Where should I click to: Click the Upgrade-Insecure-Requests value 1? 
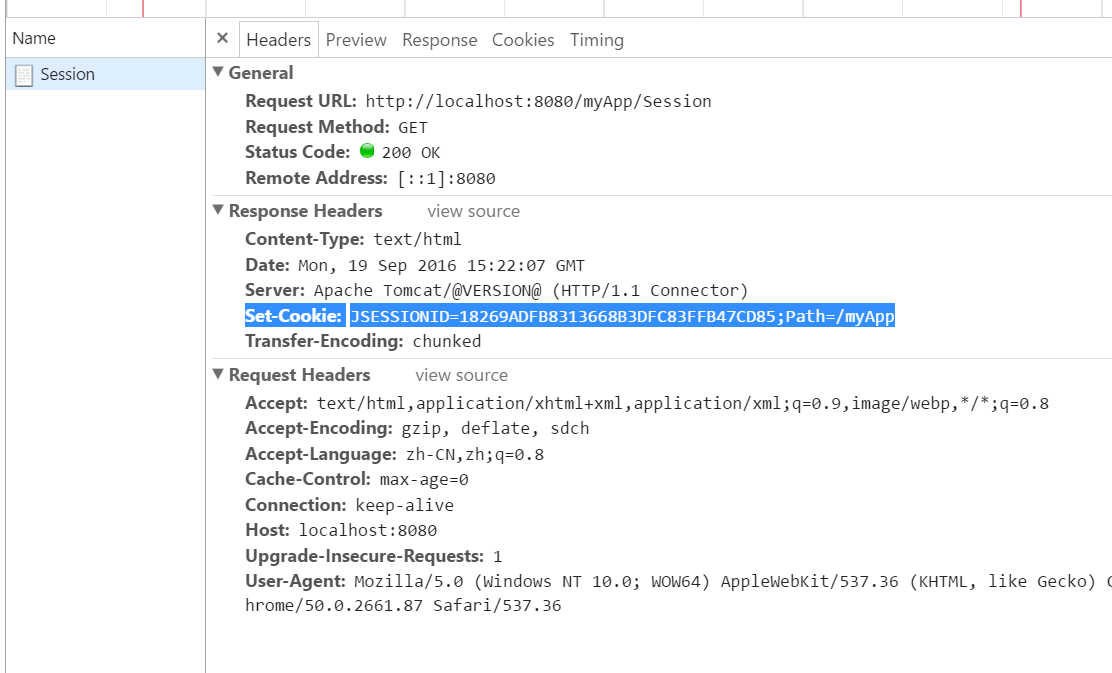(497, 557)
